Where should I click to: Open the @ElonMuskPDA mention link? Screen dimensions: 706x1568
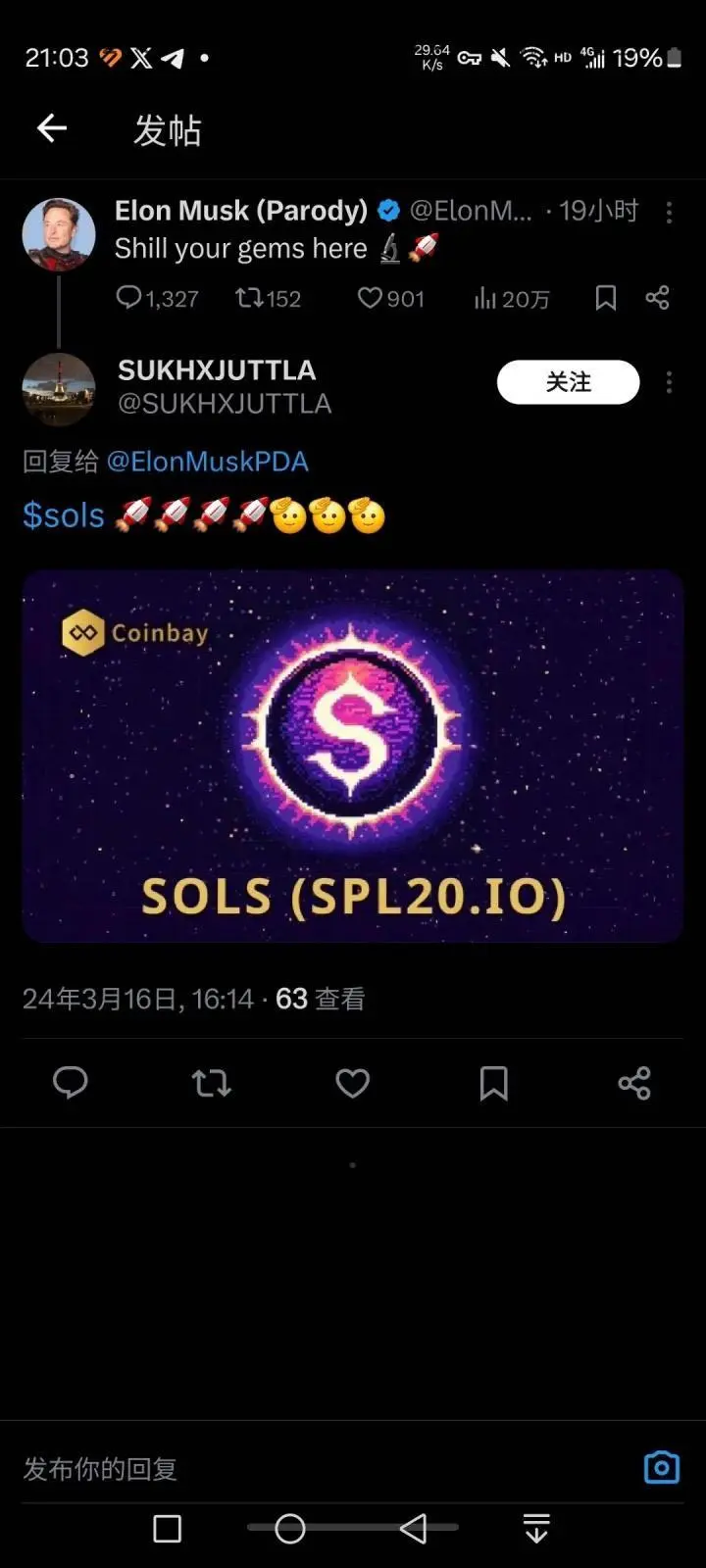pos(207,462)
